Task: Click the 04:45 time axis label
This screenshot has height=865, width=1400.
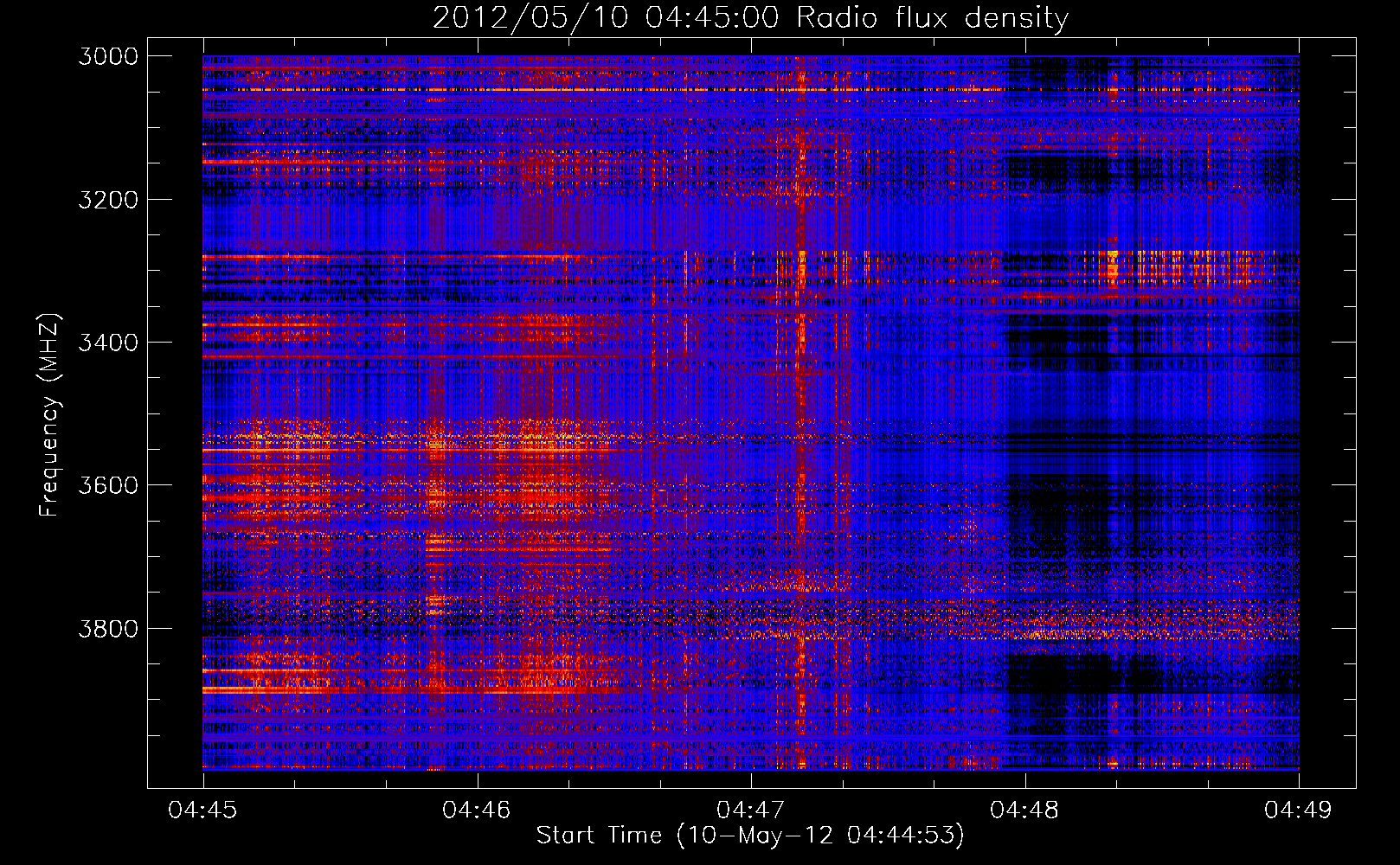Action: coord(202,810)
